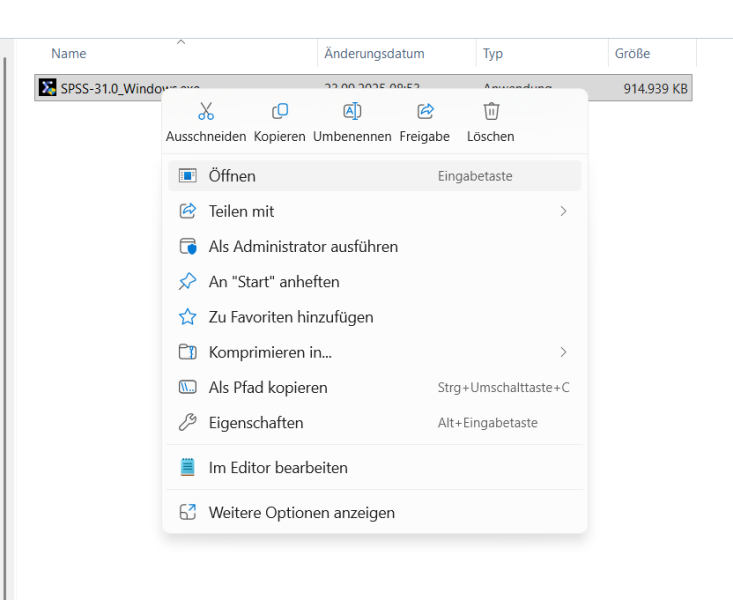The image size is (733, 600).
Task: Click the star icon for Favoriten
Action: (x=187, y=317)
